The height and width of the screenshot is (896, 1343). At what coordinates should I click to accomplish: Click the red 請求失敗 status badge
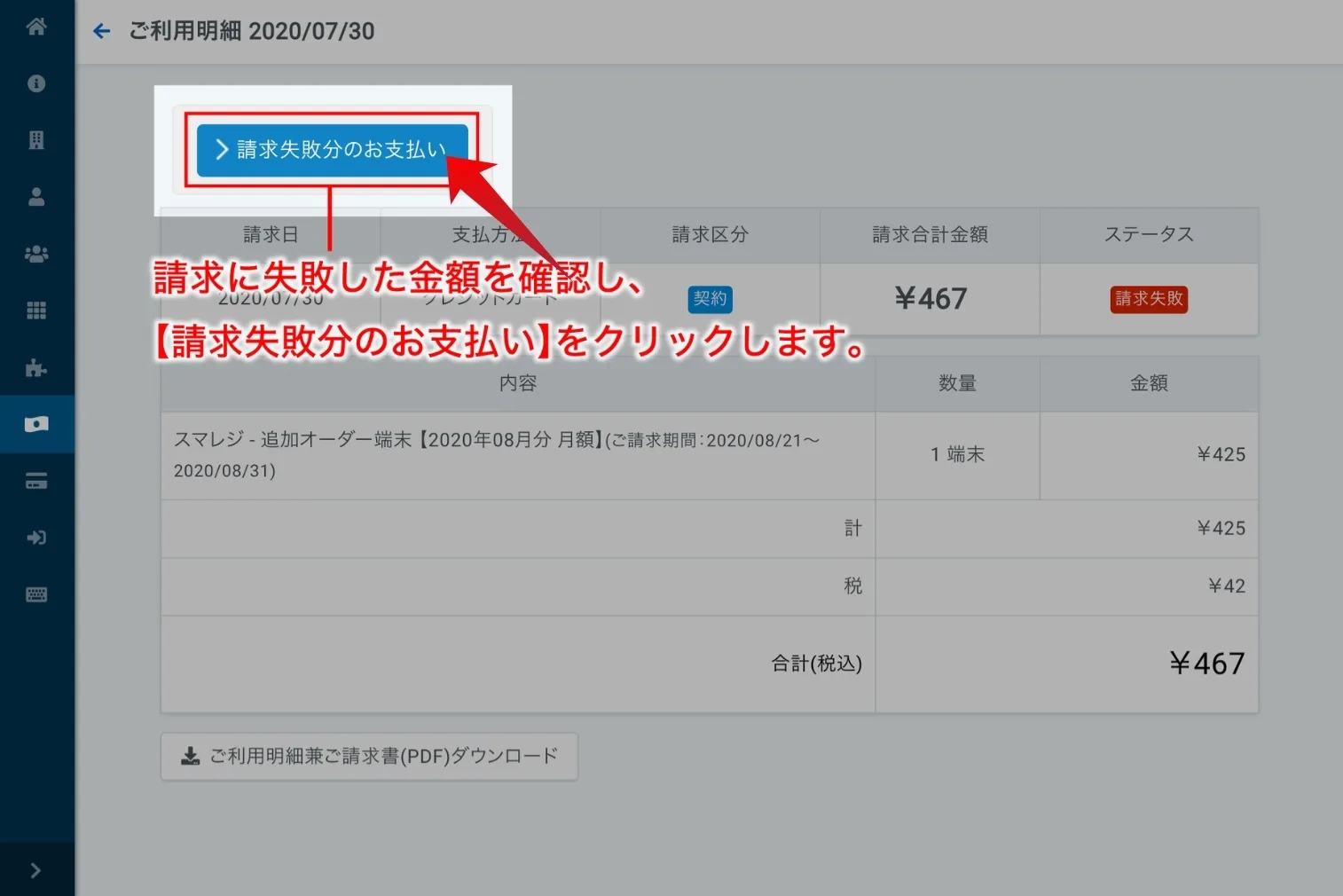point(1149,299)
